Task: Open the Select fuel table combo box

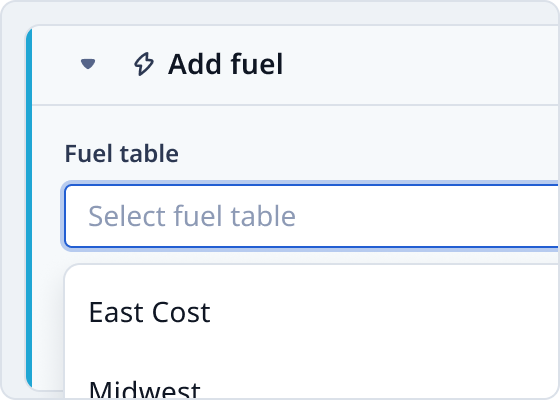Action: click(x=311, y=216)
